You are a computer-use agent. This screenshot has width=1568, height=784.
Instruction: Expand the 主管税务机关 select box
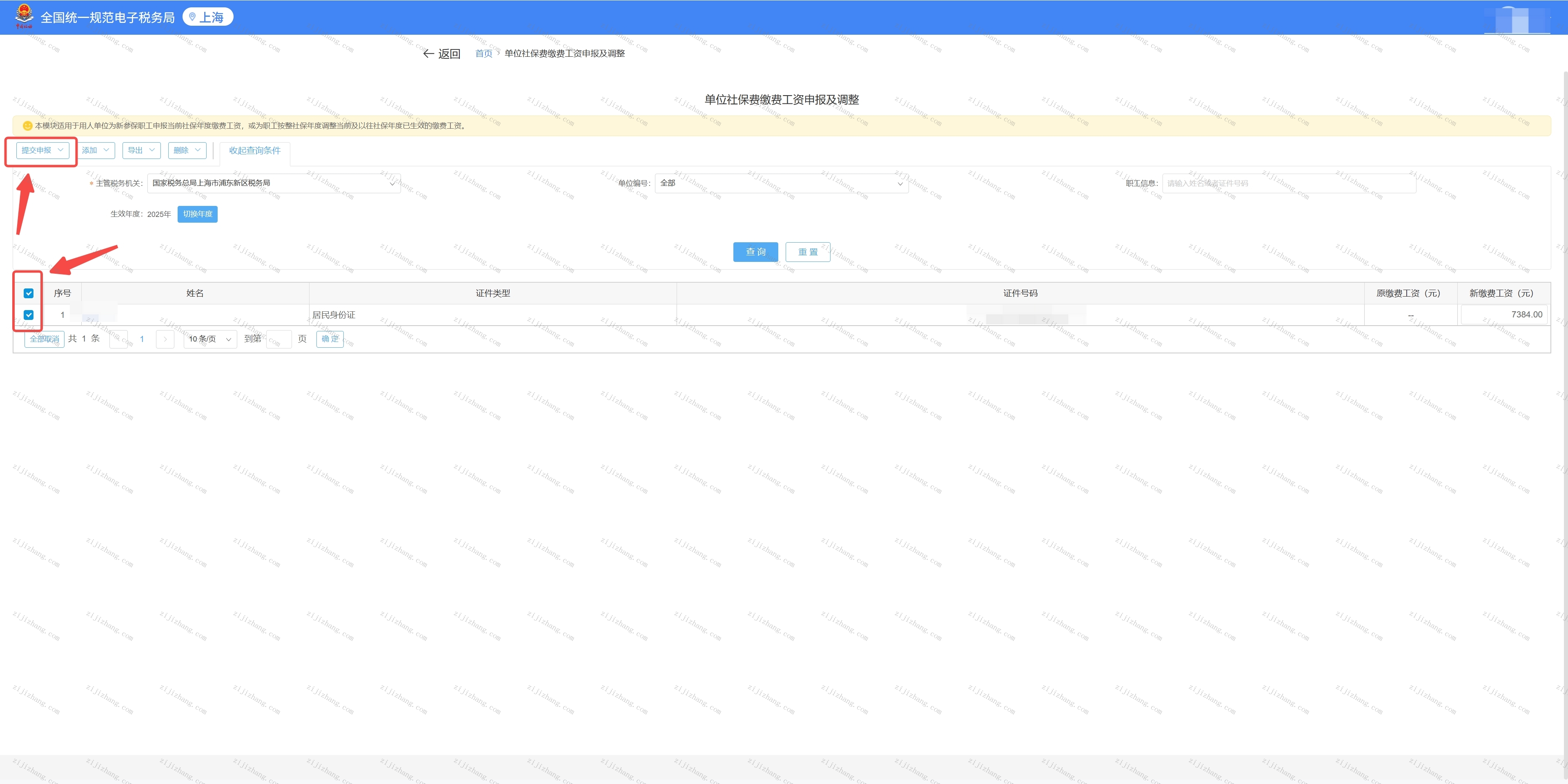click(274, 183)
